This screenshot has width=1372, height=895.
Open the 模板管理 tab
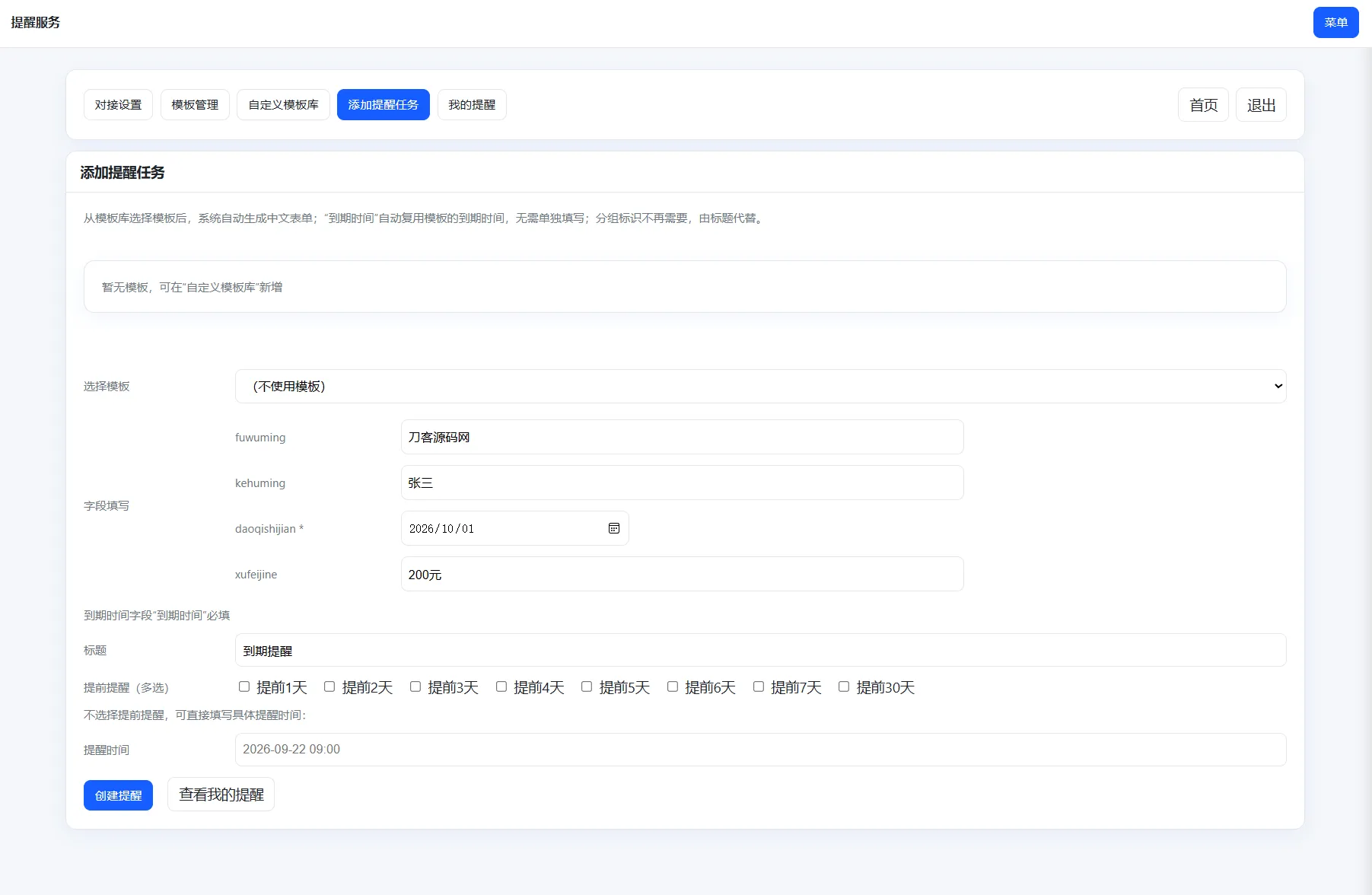click(x=195, y=105)
